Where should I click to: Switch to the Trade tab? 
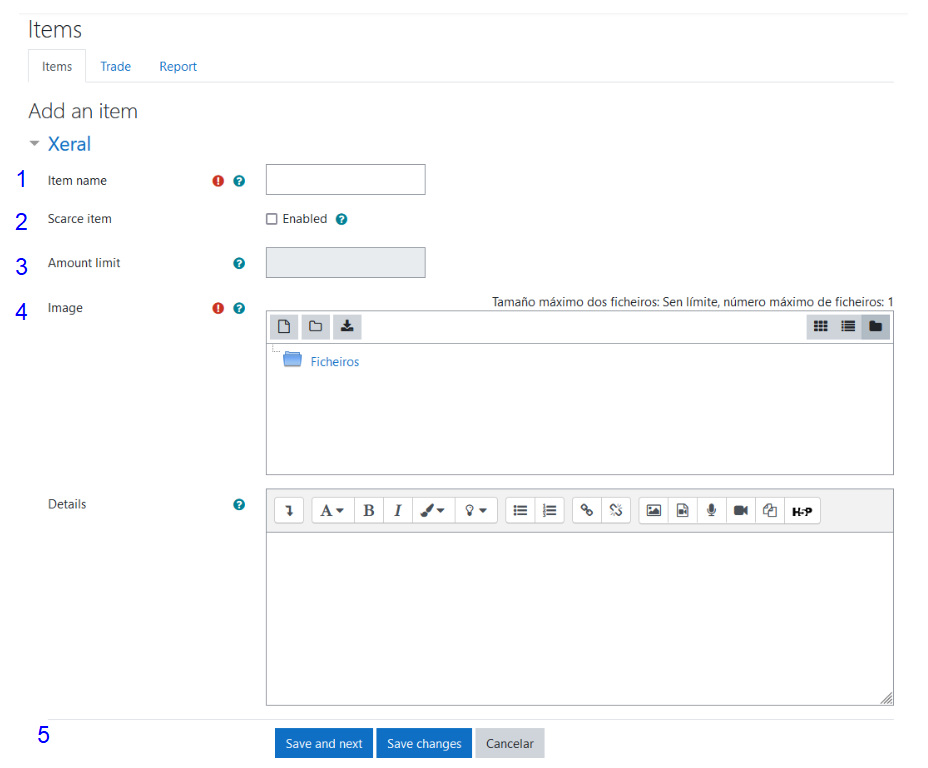pyautogui.click(x=115, y=67)
